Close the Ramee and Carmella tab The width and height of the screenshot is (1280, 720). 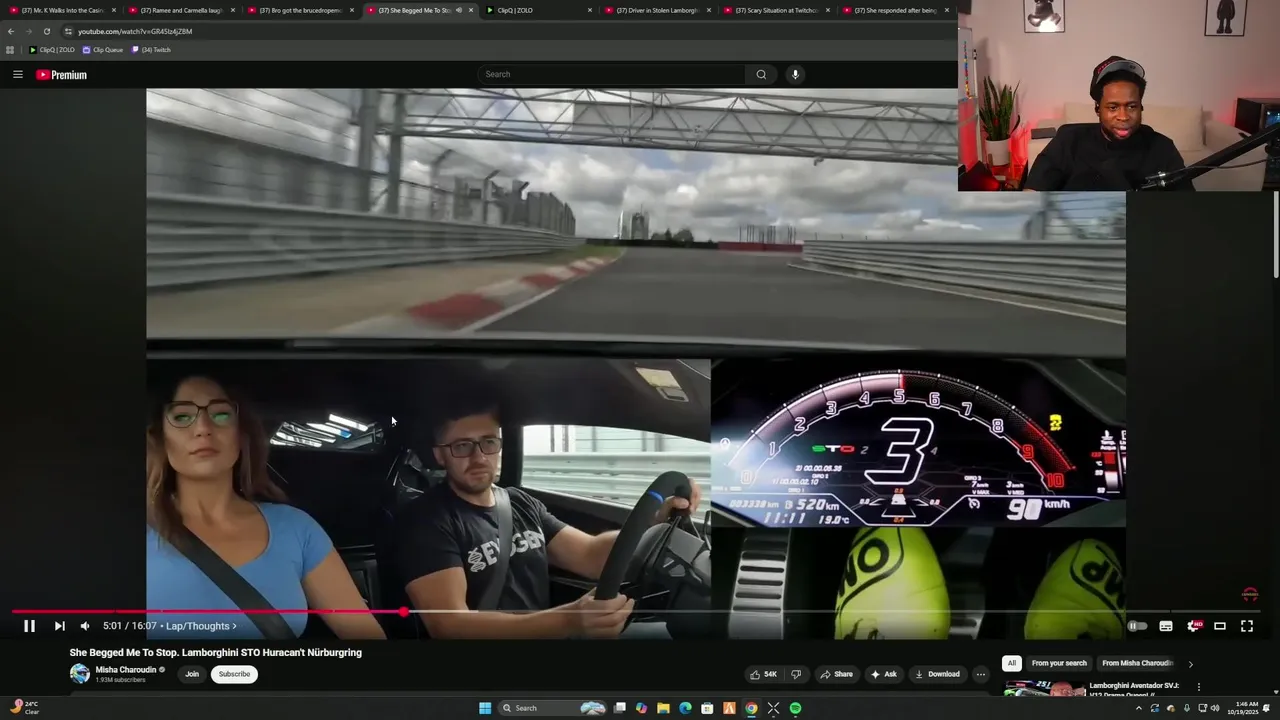pos(233,10)
